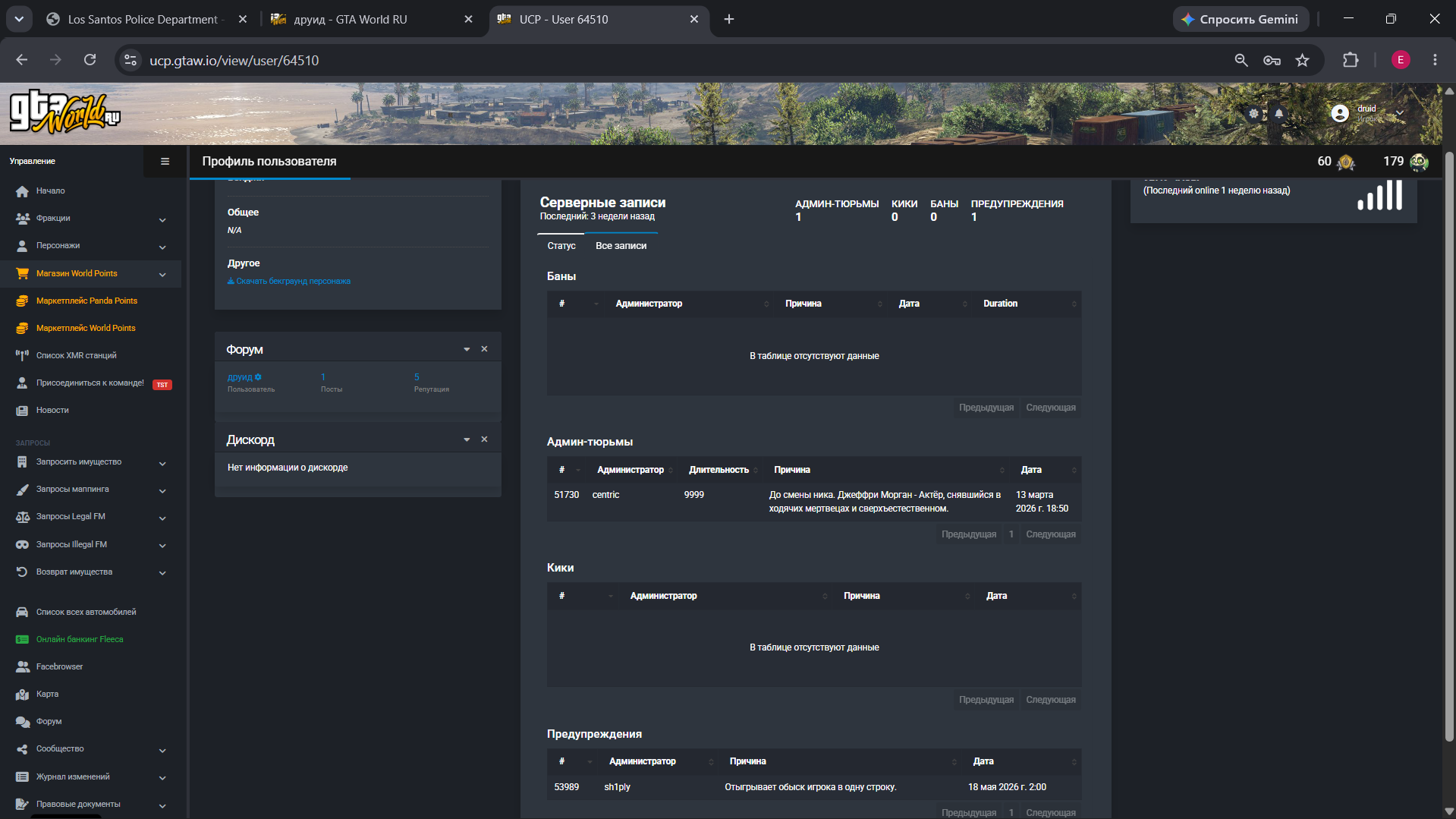Screen dimensions: 1456x819
Task: Expand the Персонажи sidebar menu
Action: 91,246
